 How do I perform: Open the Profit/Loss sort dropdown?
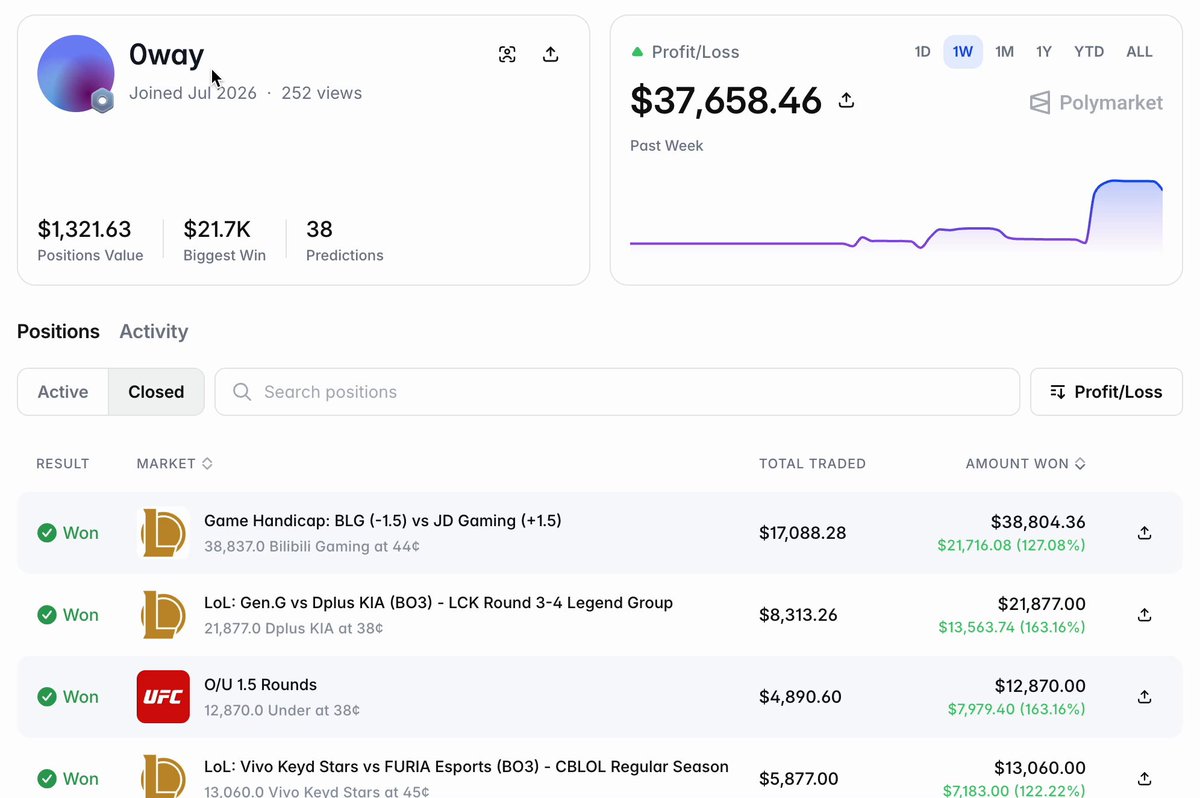click(1106, 392)
